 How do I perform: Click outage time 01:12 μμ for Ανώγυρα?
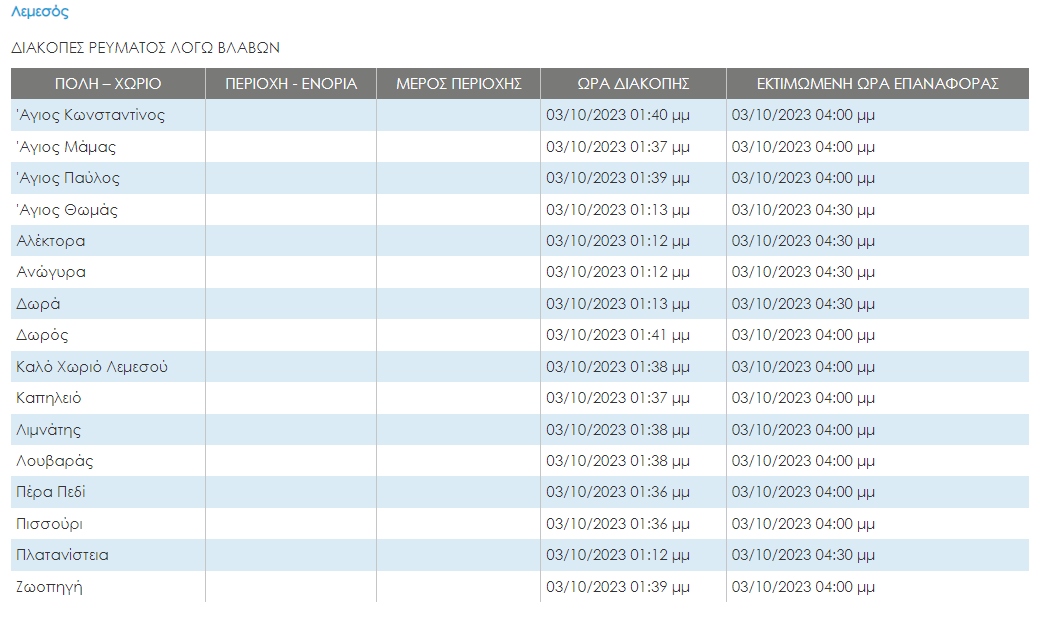pyautogui.click(x=618, y=272)
